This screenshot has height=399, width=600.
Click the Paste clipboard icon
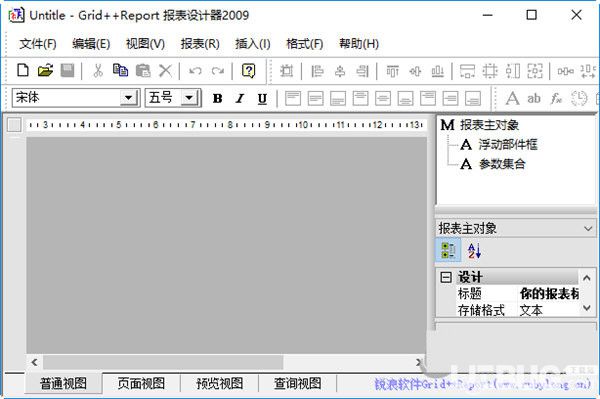click(x=143, y=71)
